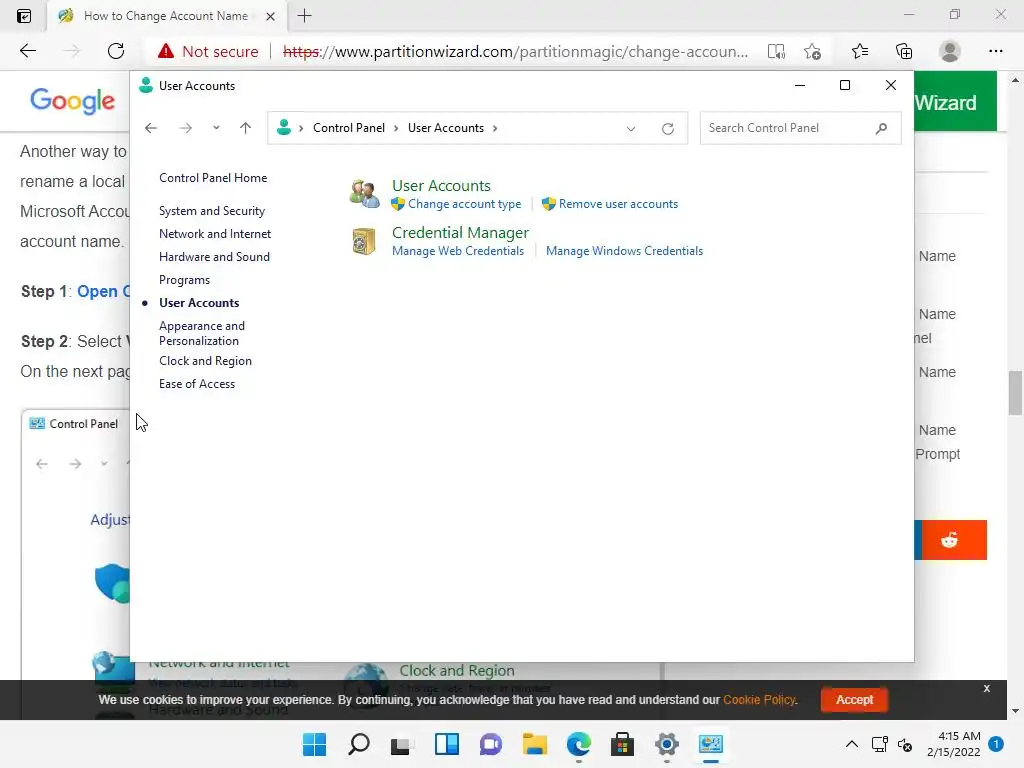Open Credential Manager heading
Image resolution: width=1024 pixels, height=768 pixels.
point(460,232)
